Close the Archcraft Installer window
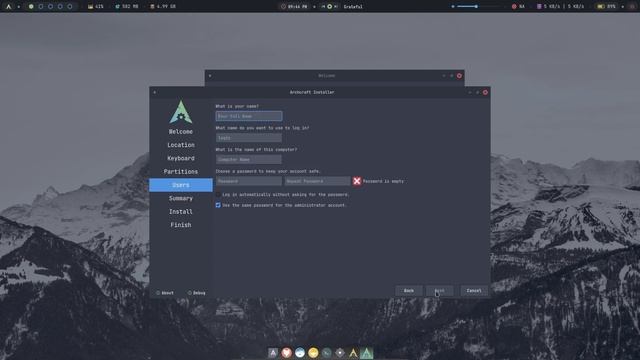Viewport: 640px width, 360px height. tap(485, 92)
